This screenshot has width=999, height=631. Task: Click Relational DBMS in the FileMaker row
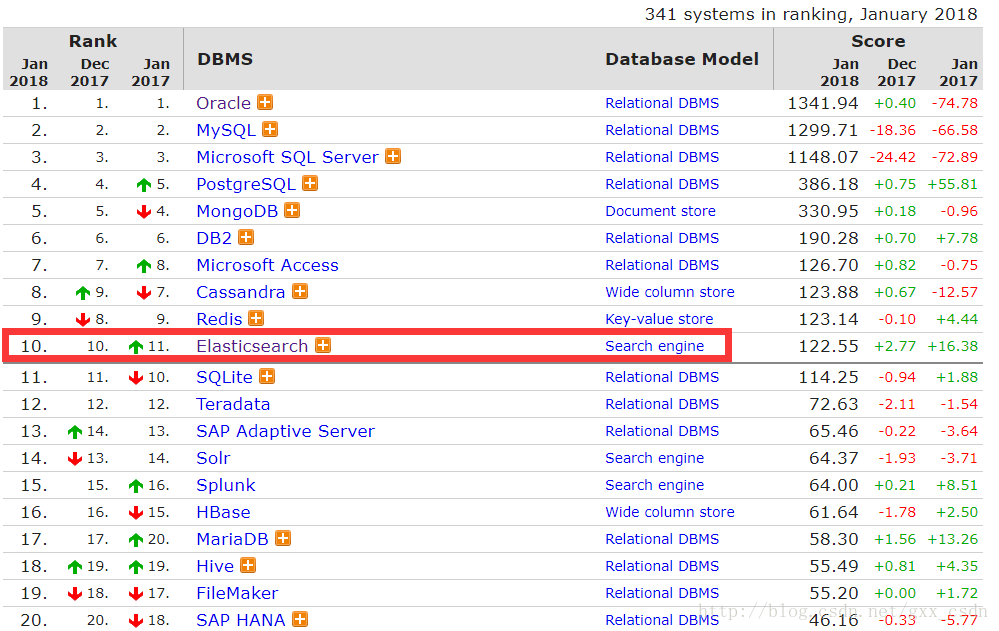662,593
